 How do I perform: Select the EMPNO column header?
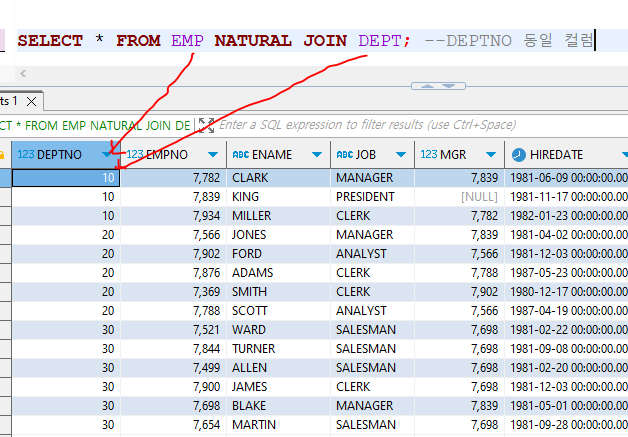tap(173, 155)
